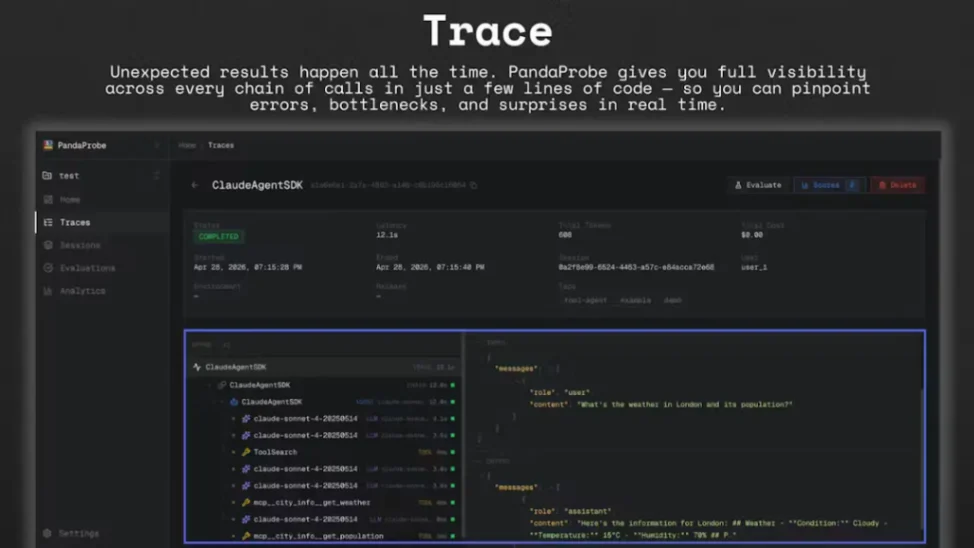Click the 12.1s latency value
This screenshot has width=974, height=548.
387,235
